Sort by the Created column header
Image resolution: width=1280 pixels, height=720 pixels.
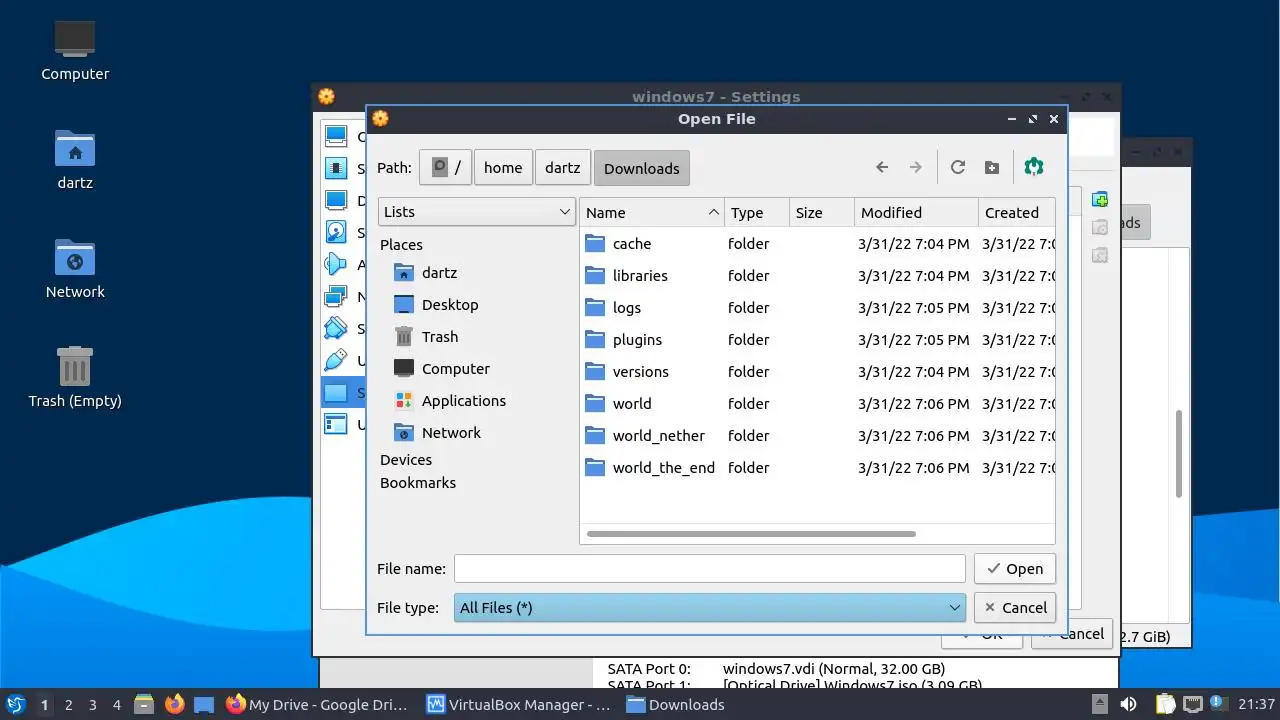tap(1016, 212)
